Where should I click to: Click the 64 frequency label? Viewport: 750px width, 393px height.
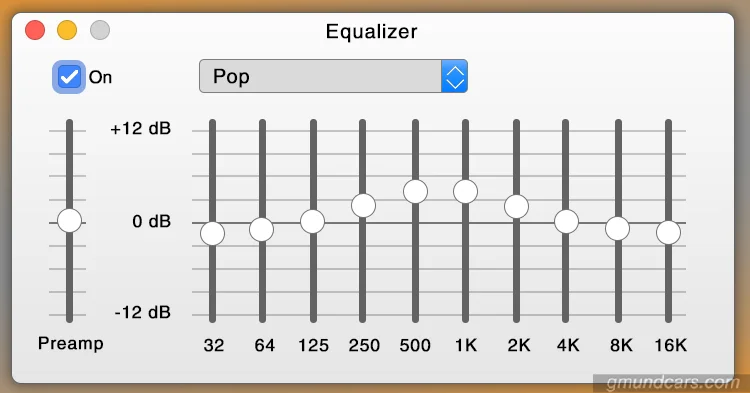(x=265, y=345)
